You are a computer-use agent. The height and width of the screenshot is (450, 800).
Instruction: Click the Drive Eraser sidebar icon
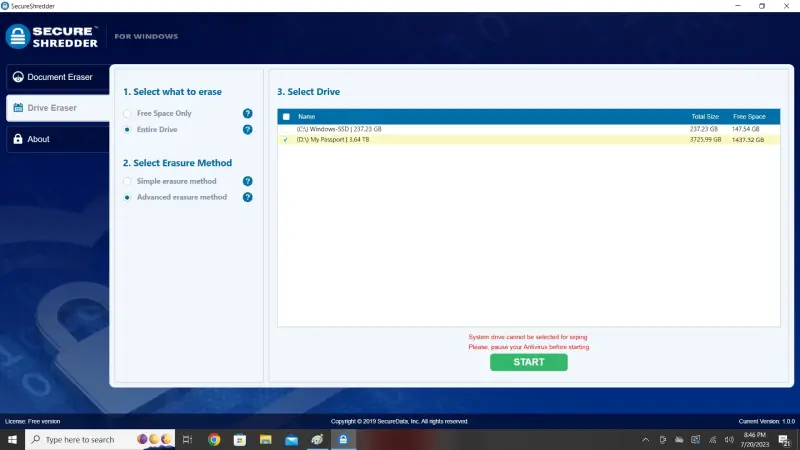pos(18,108)
